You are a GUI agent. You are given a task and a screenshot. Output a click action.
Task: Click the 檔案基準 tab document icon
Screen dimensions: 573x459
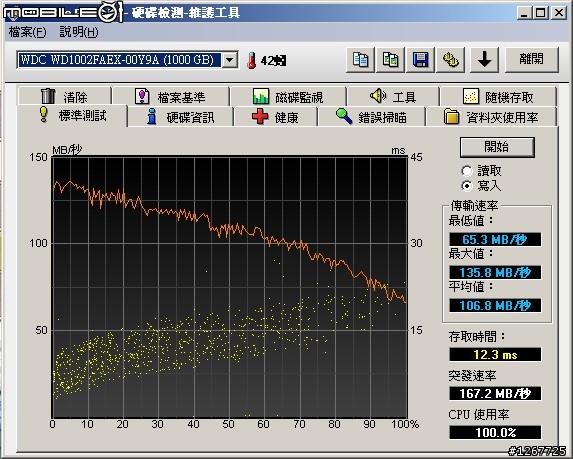click(142, 96)
